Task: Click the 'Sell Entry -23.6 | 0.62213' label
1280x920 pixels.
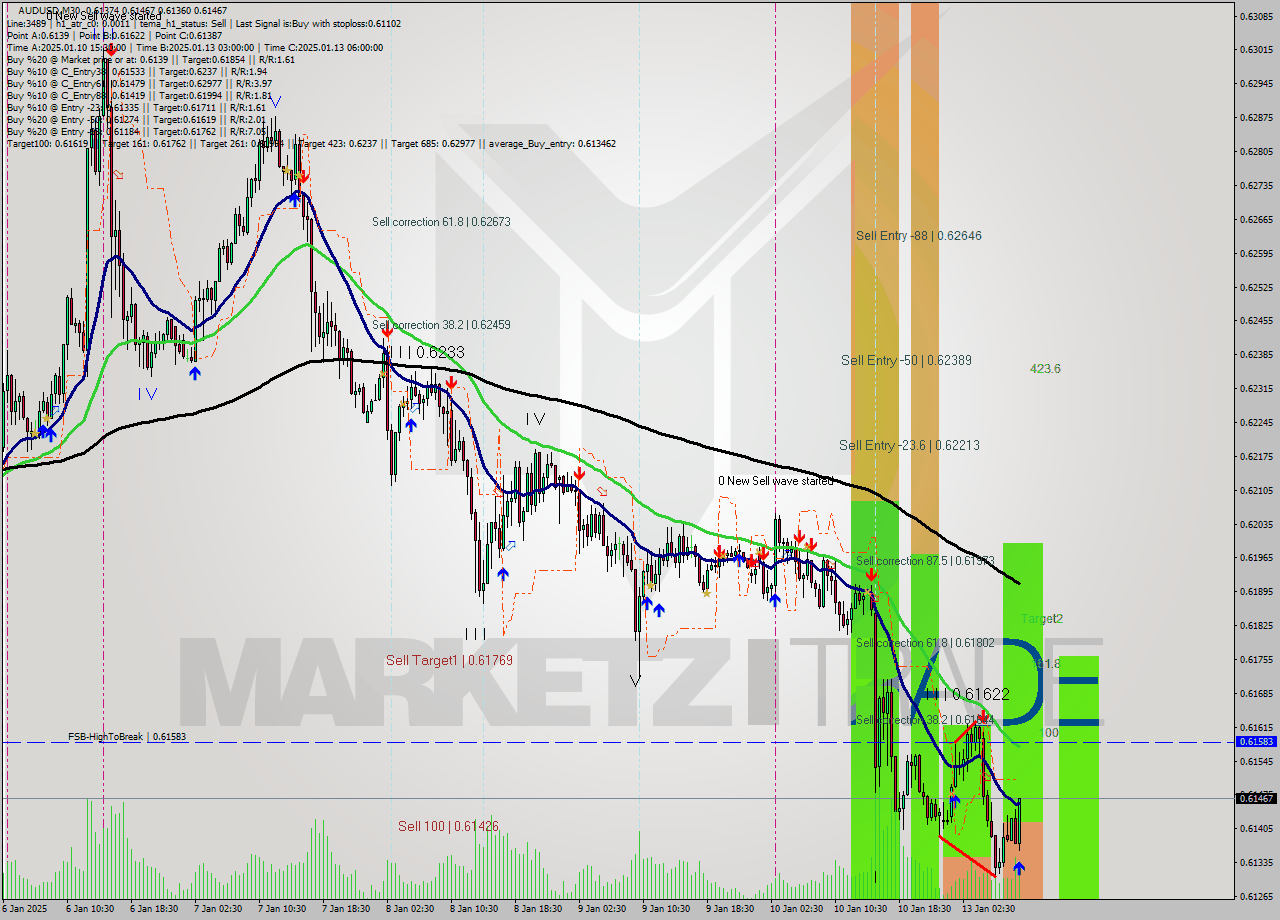Action: pyautogui.click(x=909, y=445)
